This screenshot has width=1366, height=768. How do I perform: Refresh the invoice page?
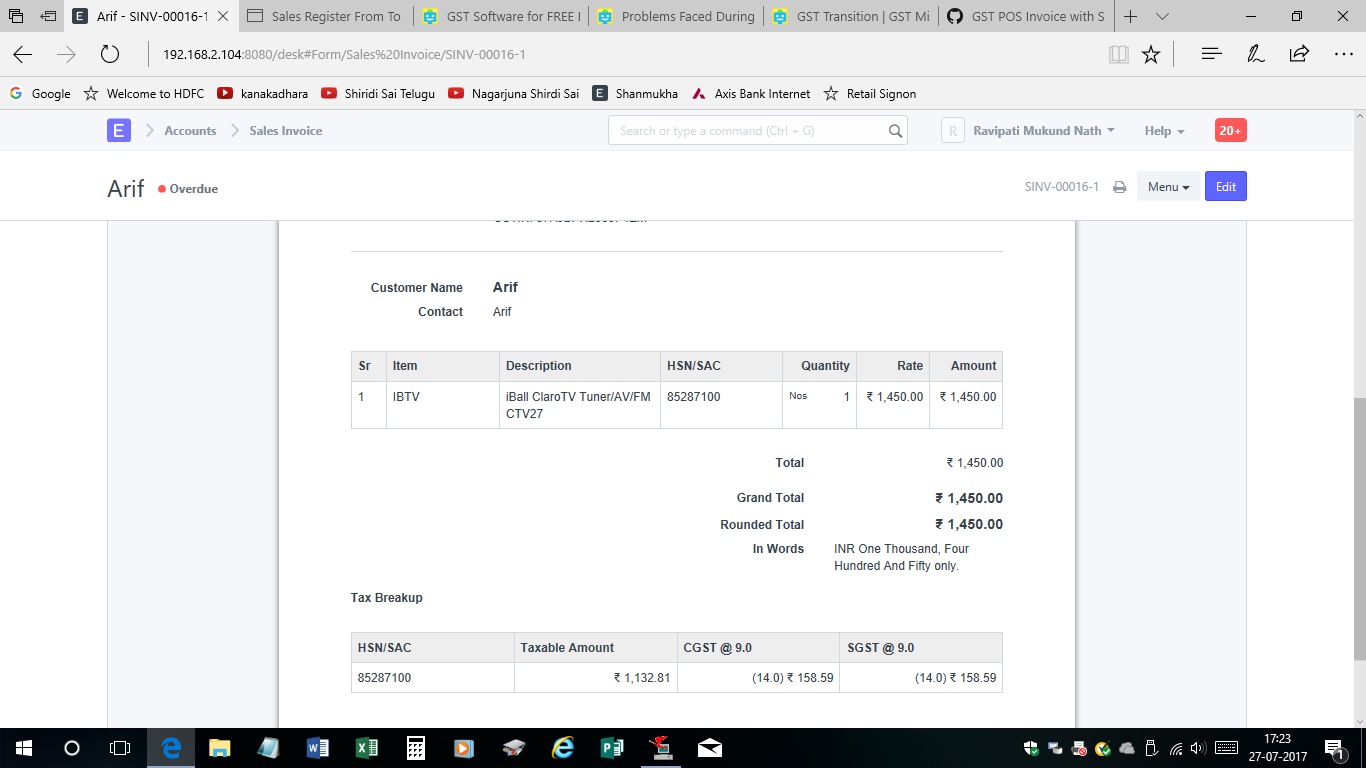point(110,55)
